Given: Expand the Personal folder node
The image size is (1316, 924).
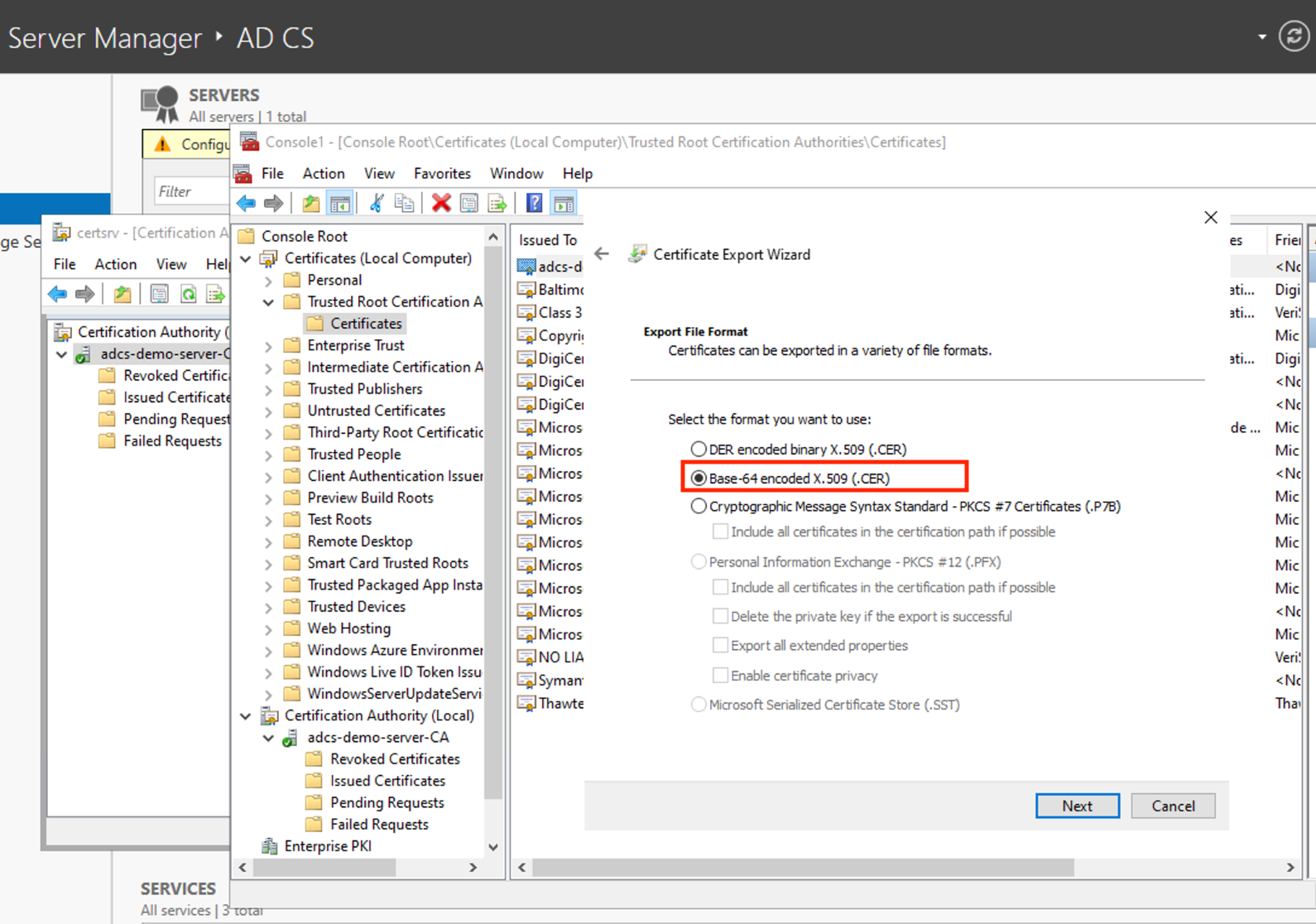Looking at the screenshot, I should [x=268, y=281].
